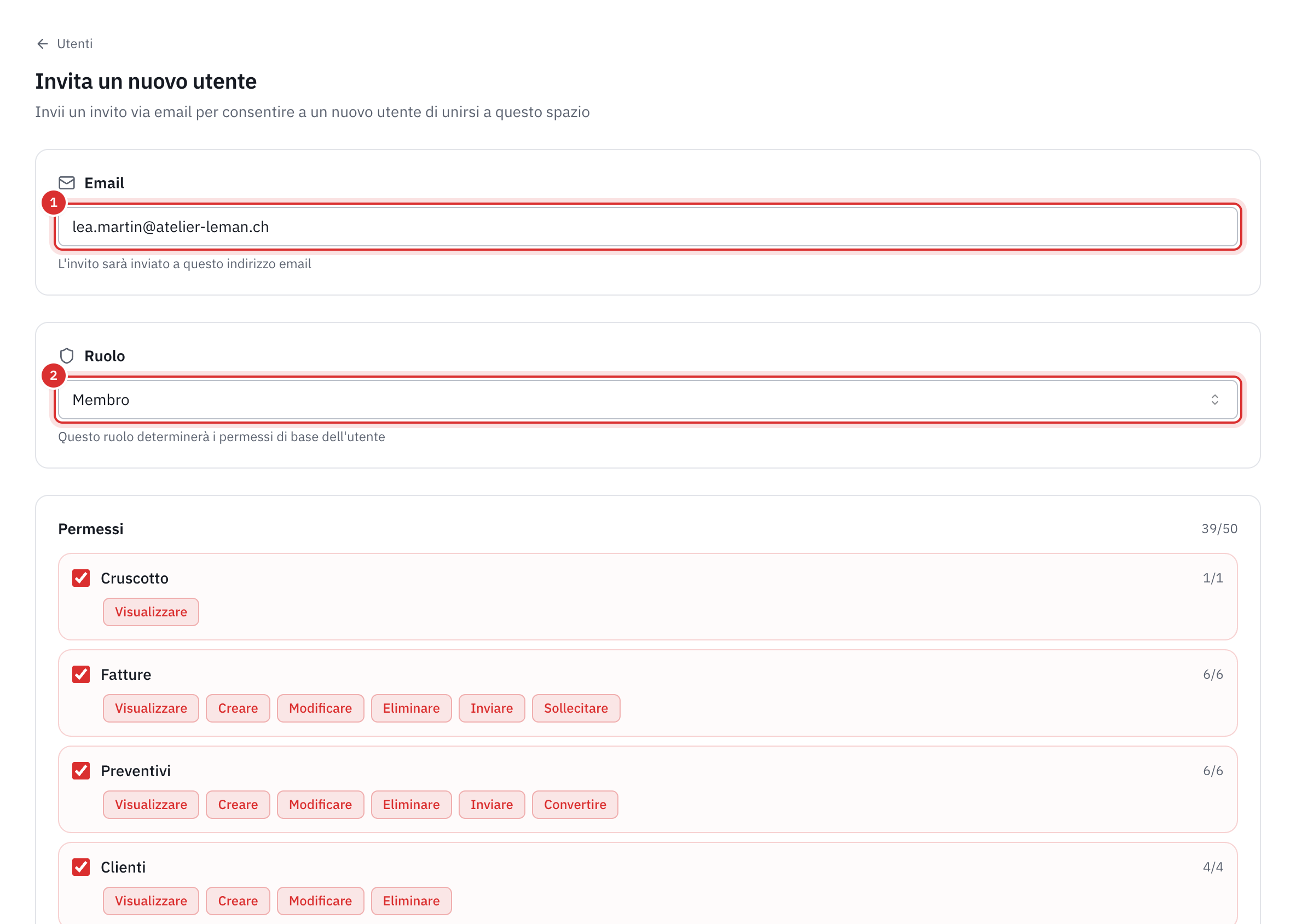This screenshot has width=1296, height=924.
Task: Uncheck the Fatture permission checkbox
Action: pyautogui.click(x=81, y=674)
